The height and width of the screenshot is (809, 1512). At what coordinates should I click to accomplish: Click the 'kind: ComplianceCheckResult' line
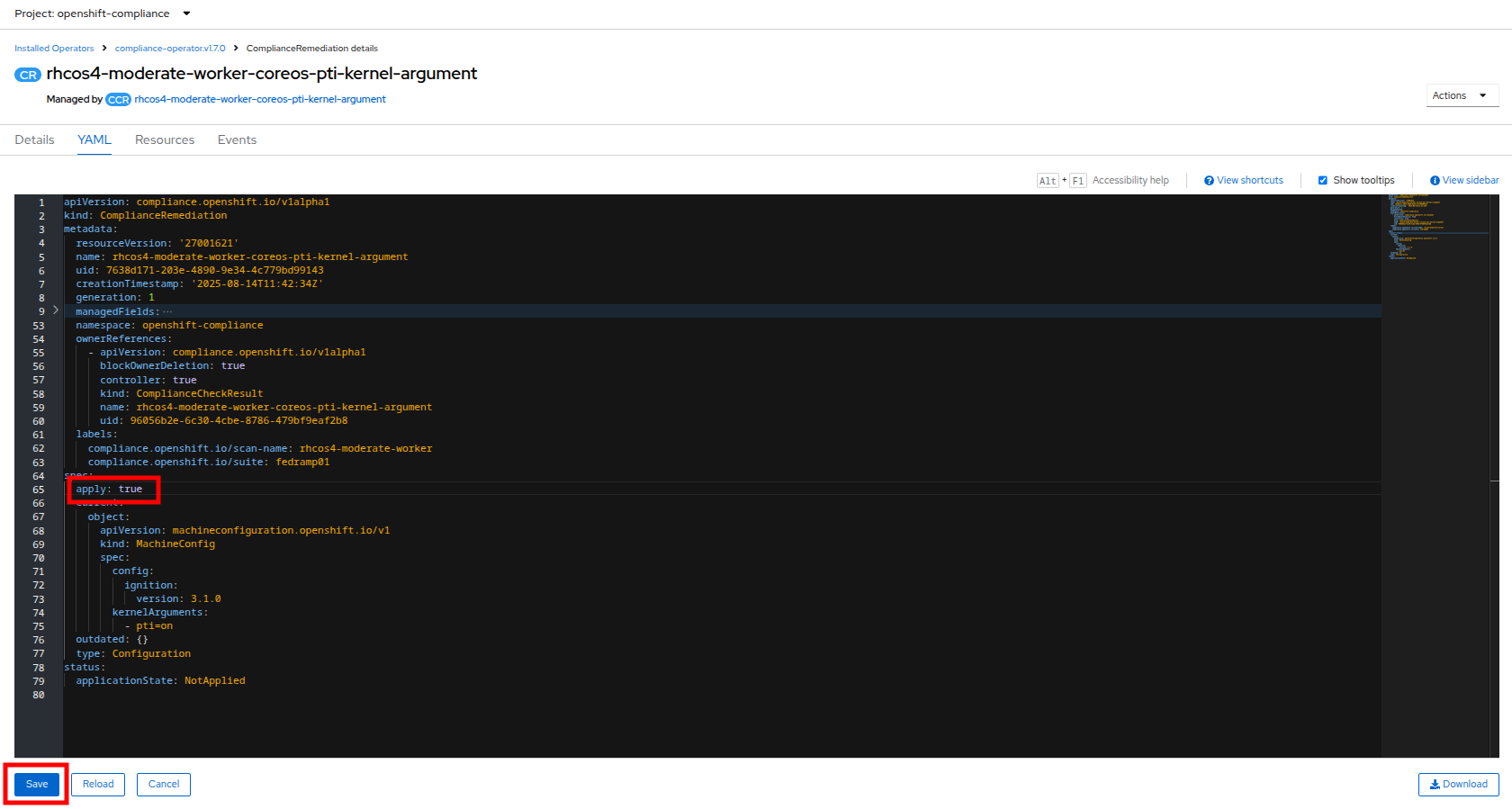(181, 394)
